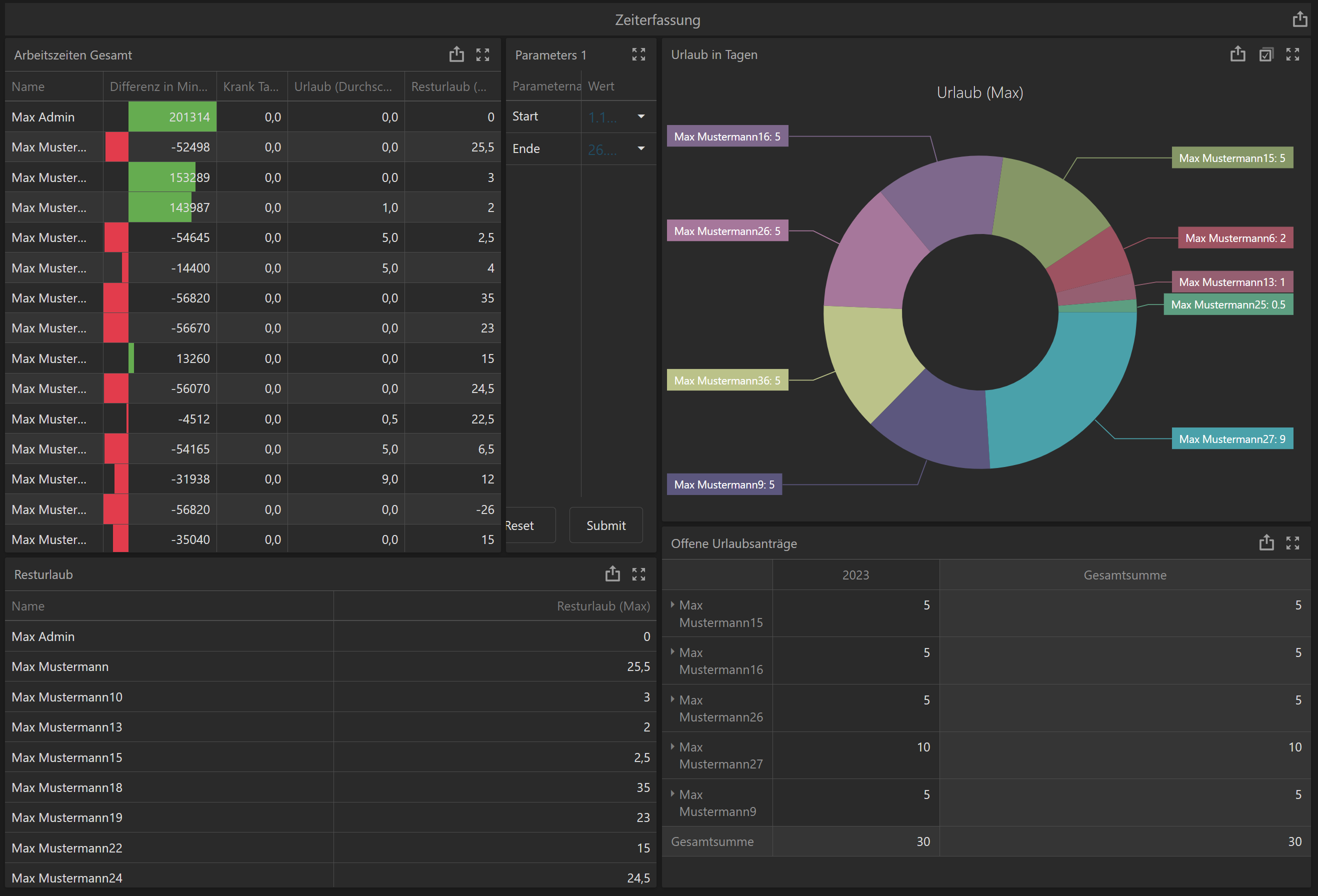Maximize the Parameters 1 panel

[x=638, y=54]
